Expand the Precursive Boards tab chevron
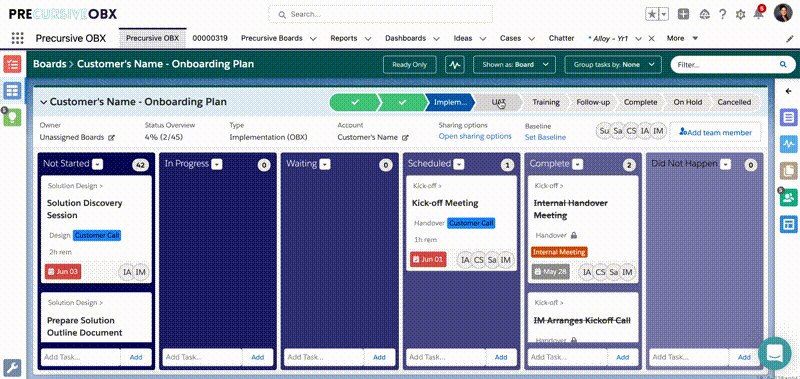Image resolution: width=800 pixels, height=379 pixels. coord(313,38)
